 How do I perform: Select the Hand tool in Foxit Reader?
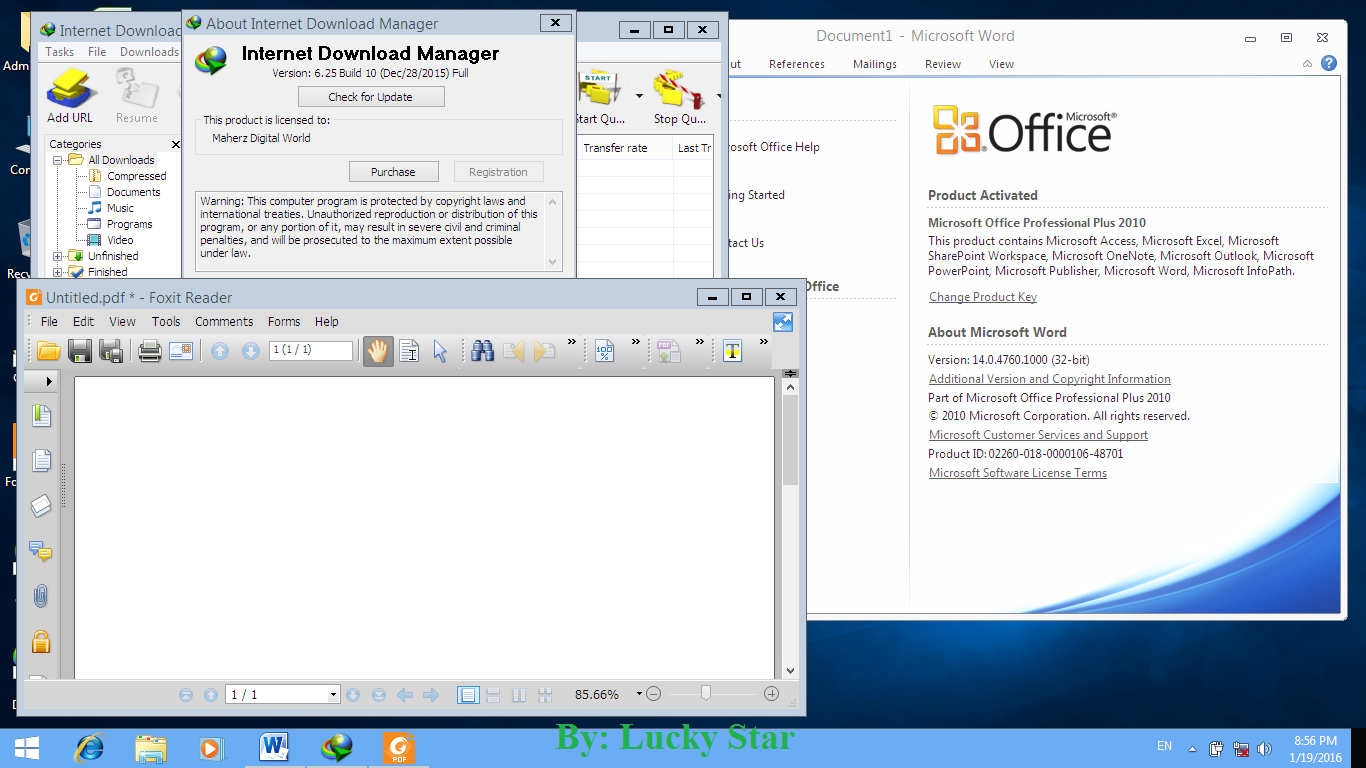[378, 351]
